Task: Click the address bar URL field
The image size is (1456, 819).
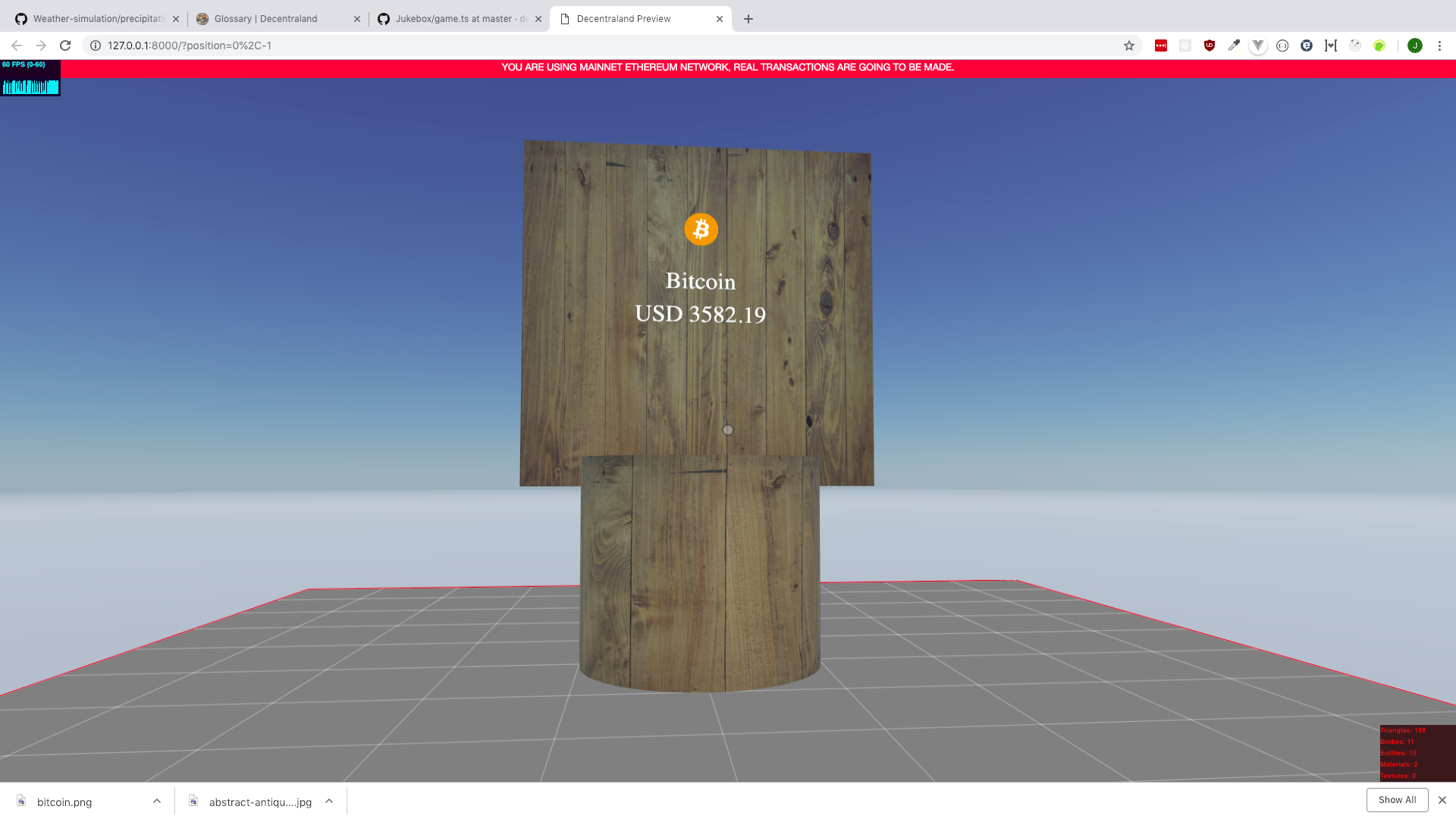Action: pos(531,45)
